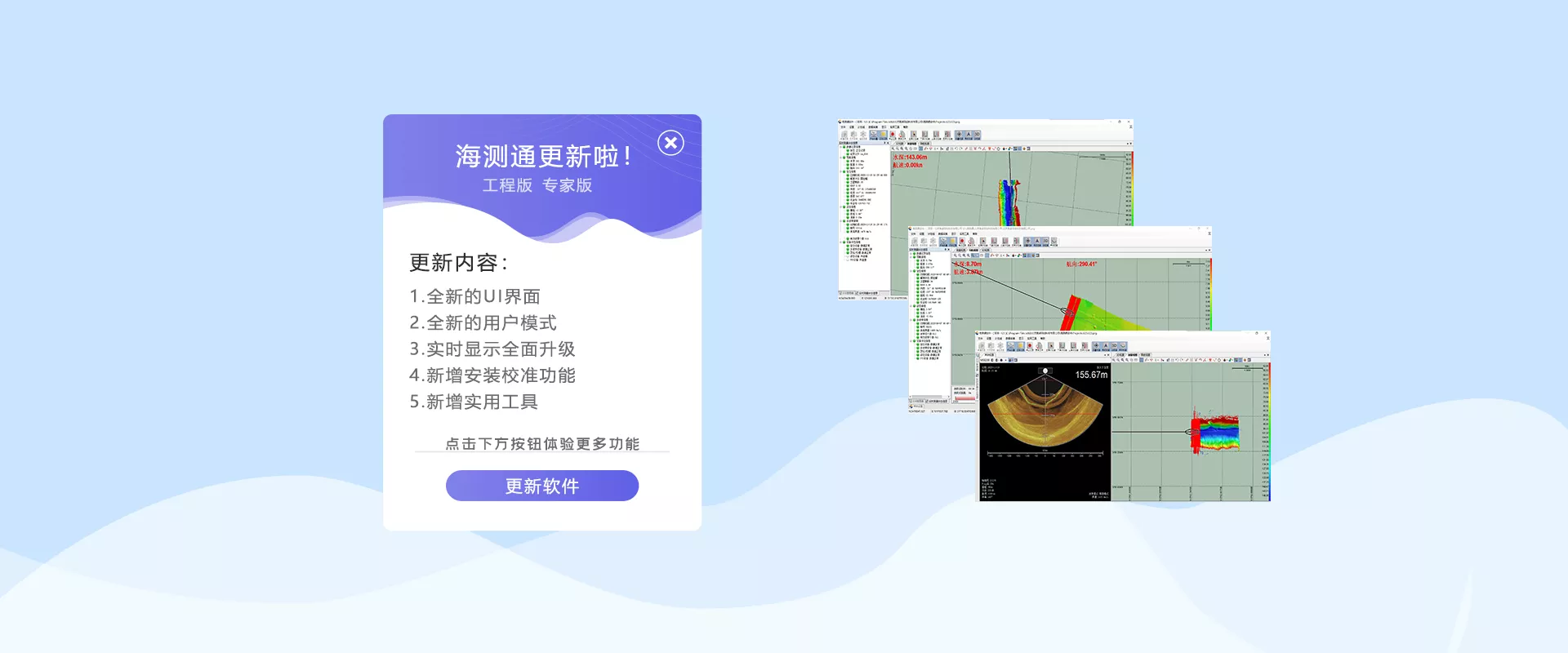This screenshot has height=653, width=1568.
Task: Click the depth color scale beside the front map
Action: tap(1266, 433)
